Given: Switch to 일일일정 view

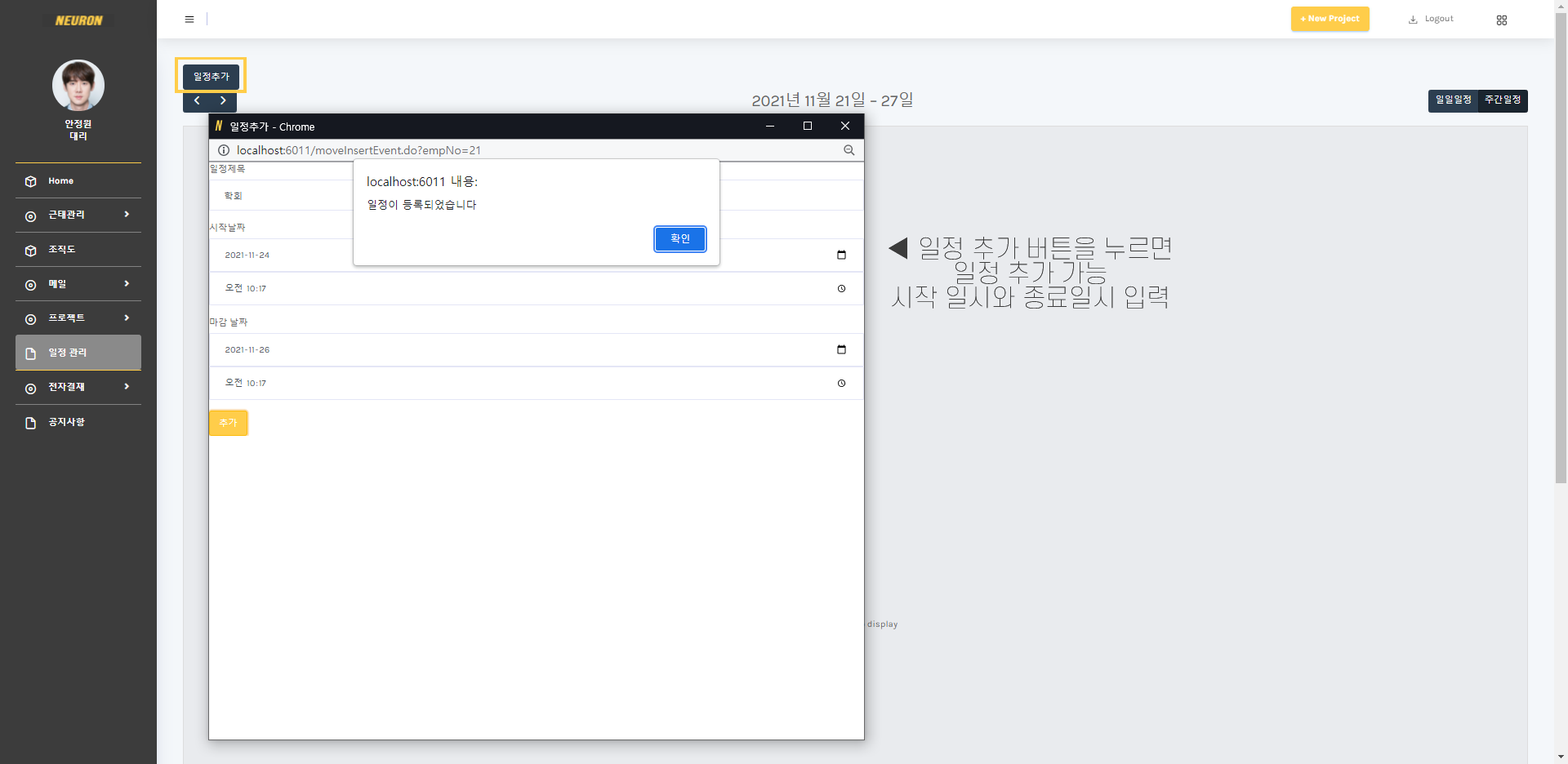Looking at the screenshot, I should (1453, 100).
